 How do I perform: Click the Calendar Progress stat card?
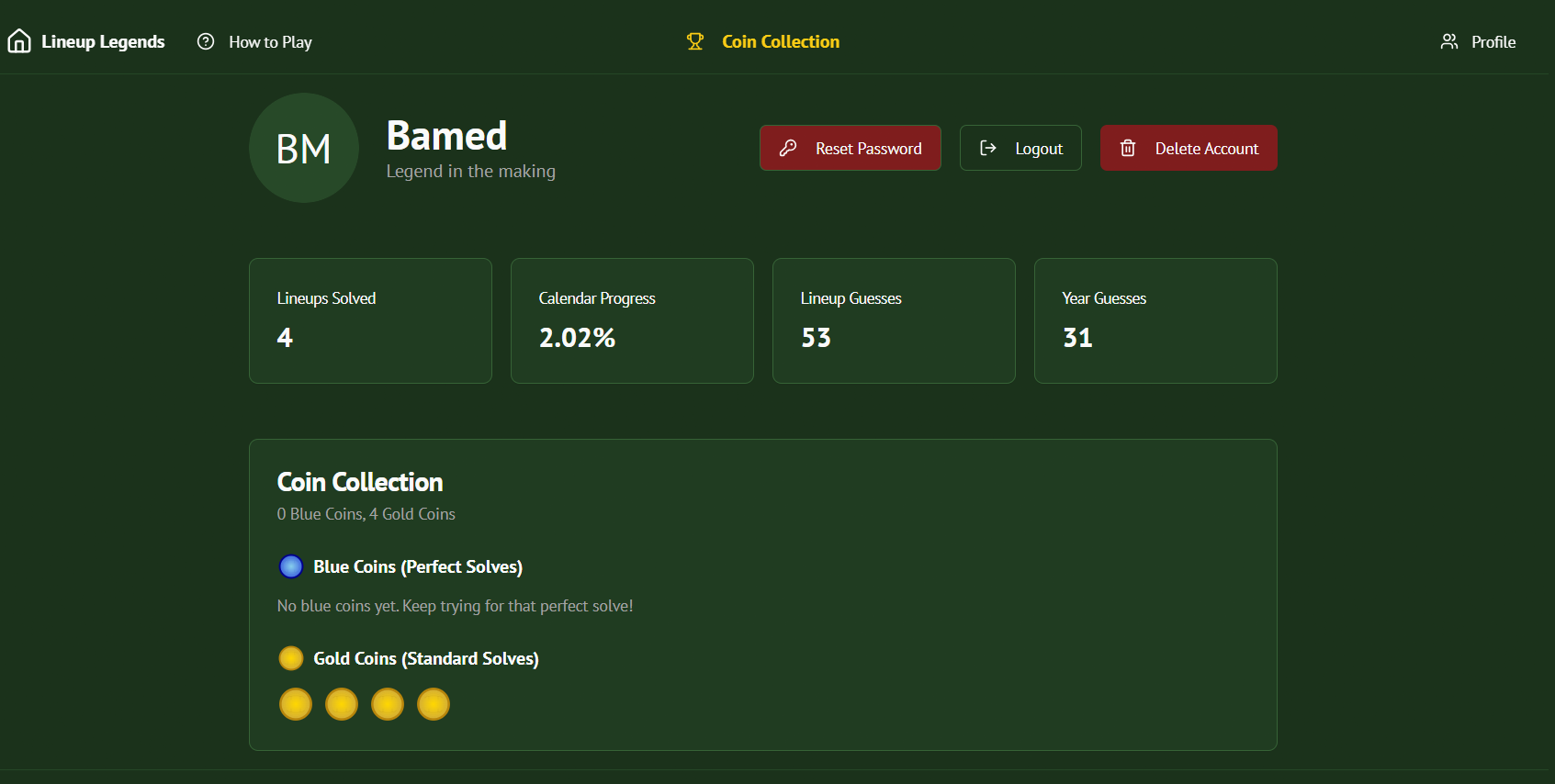pos(632,320)
